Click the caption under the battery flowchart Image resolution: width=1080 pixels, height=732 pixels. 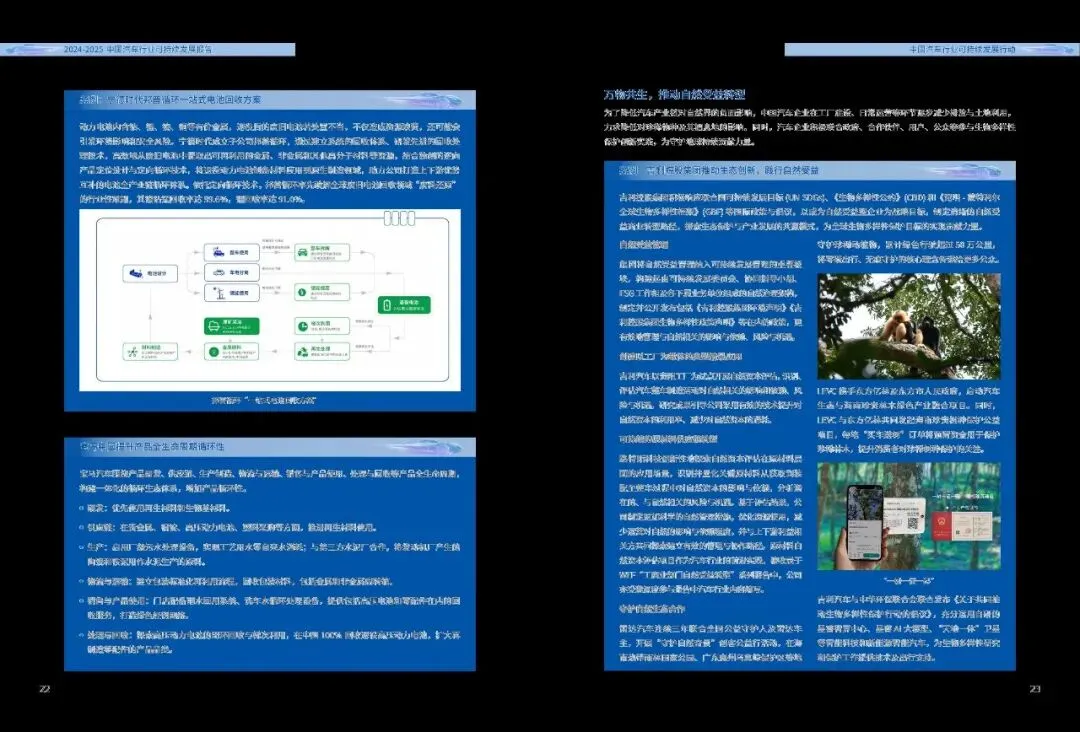(x=263, y=400)
